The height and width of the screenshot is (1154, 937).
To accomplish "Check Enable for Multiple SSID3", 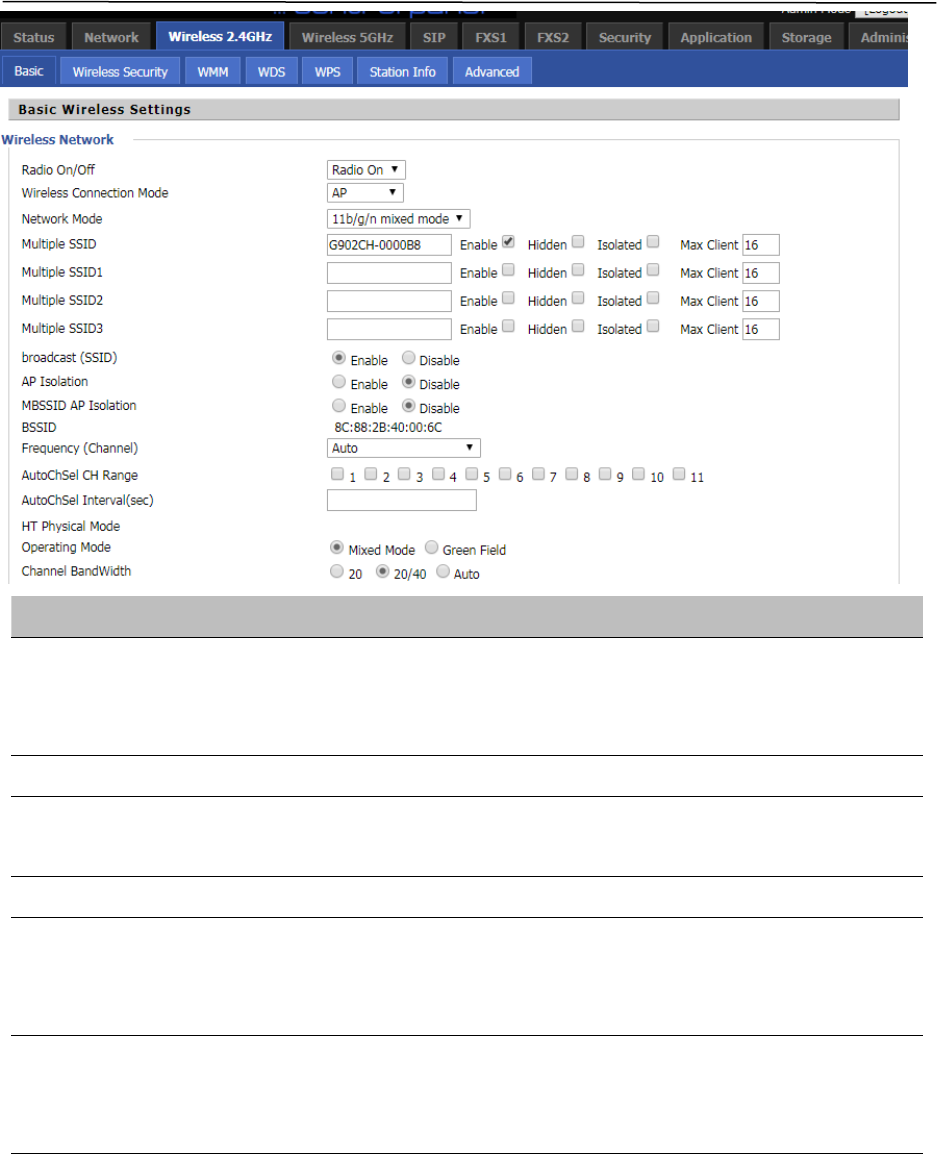I will tap(508, 326).
